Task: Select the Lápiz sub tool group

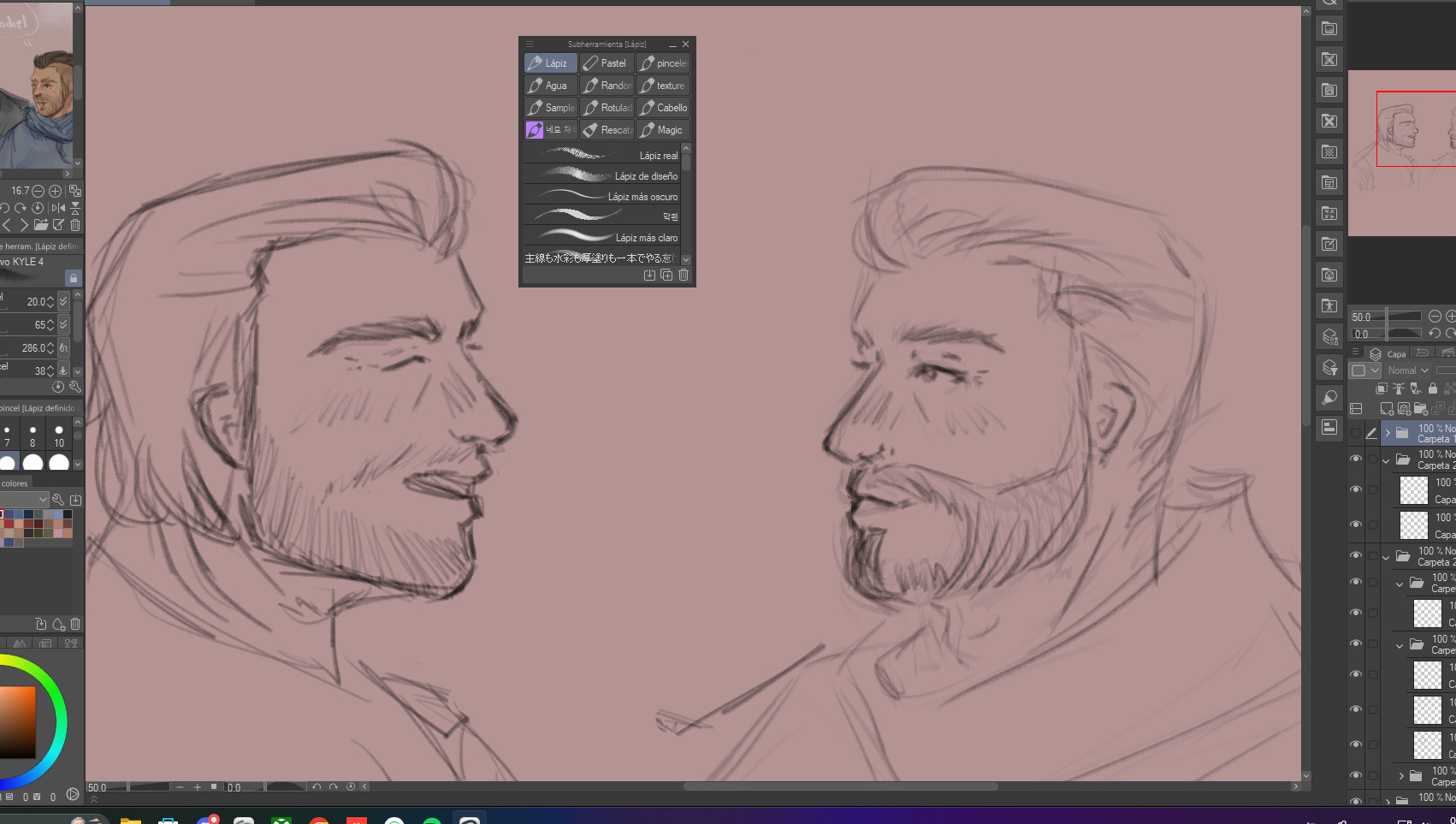Action: 550,63
